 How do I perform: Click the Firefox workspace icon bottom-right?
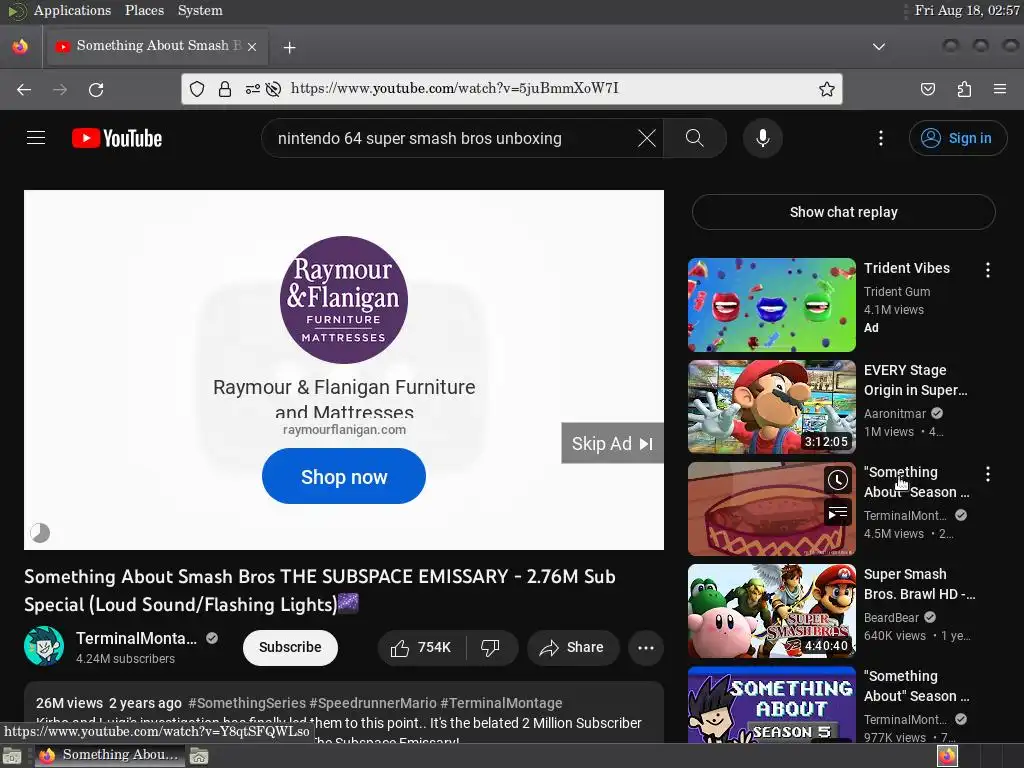coord(948,756)
